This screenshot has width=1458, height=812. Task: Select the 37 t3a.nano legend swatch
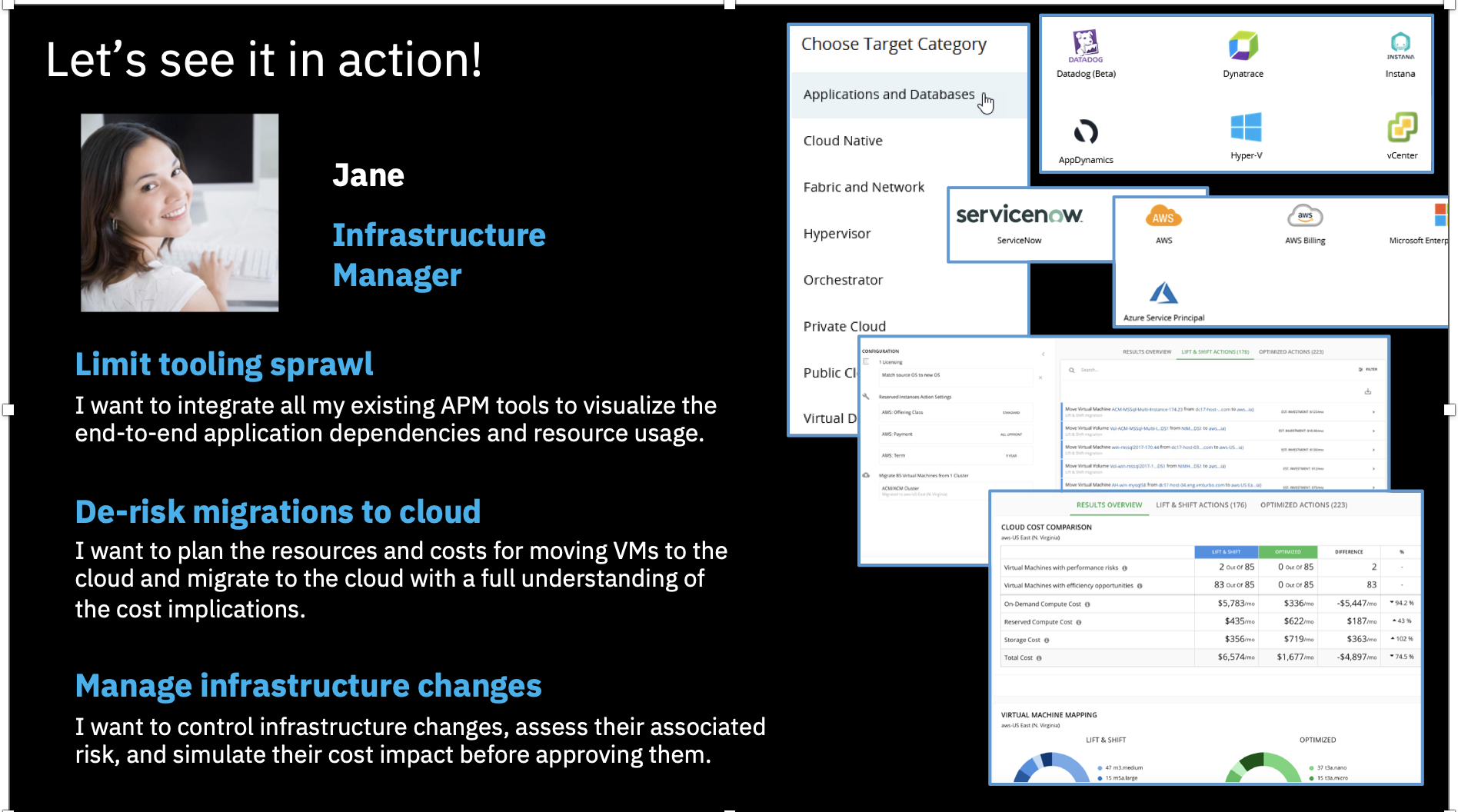[x=1311, y=768]
